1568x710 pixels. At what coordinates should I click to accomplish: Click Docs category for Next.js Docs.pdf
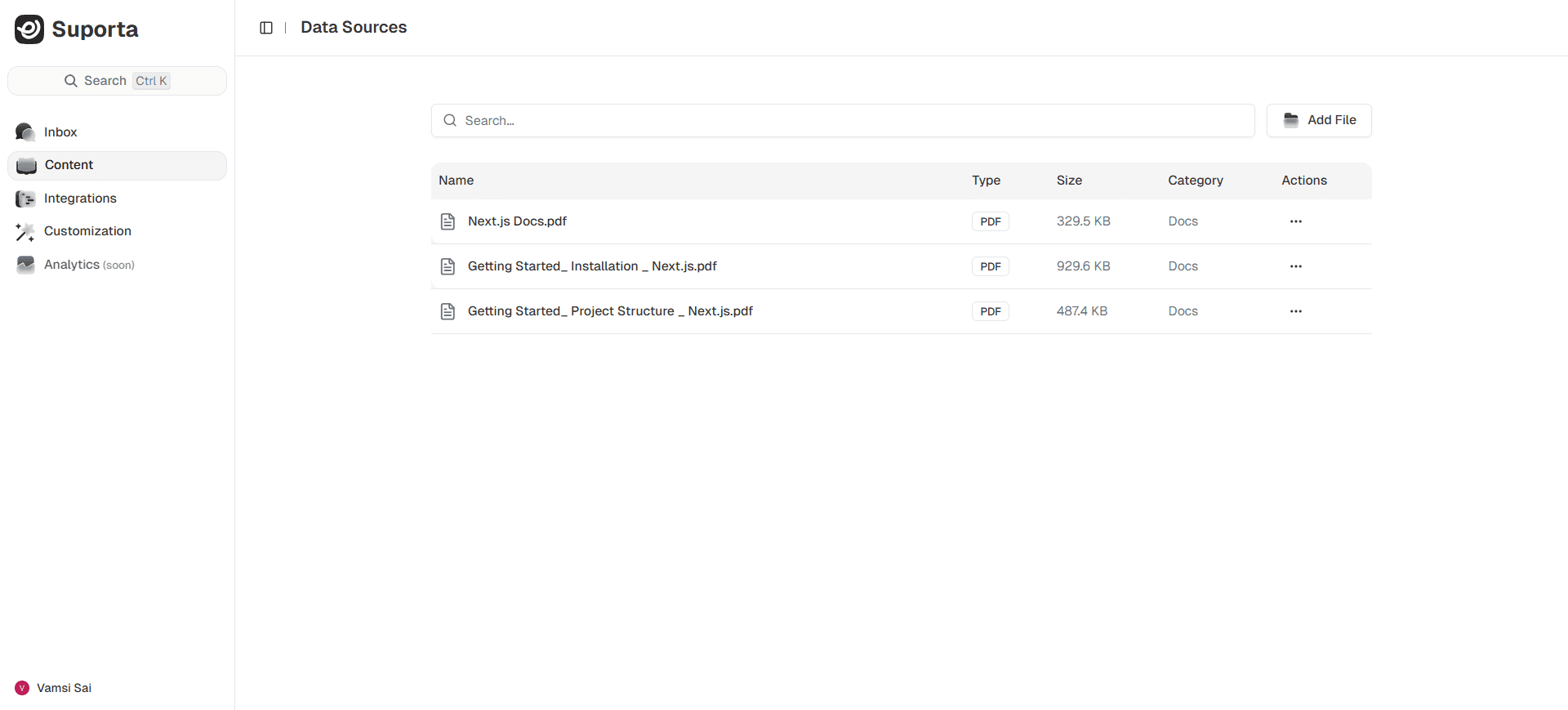point(1183,221)
